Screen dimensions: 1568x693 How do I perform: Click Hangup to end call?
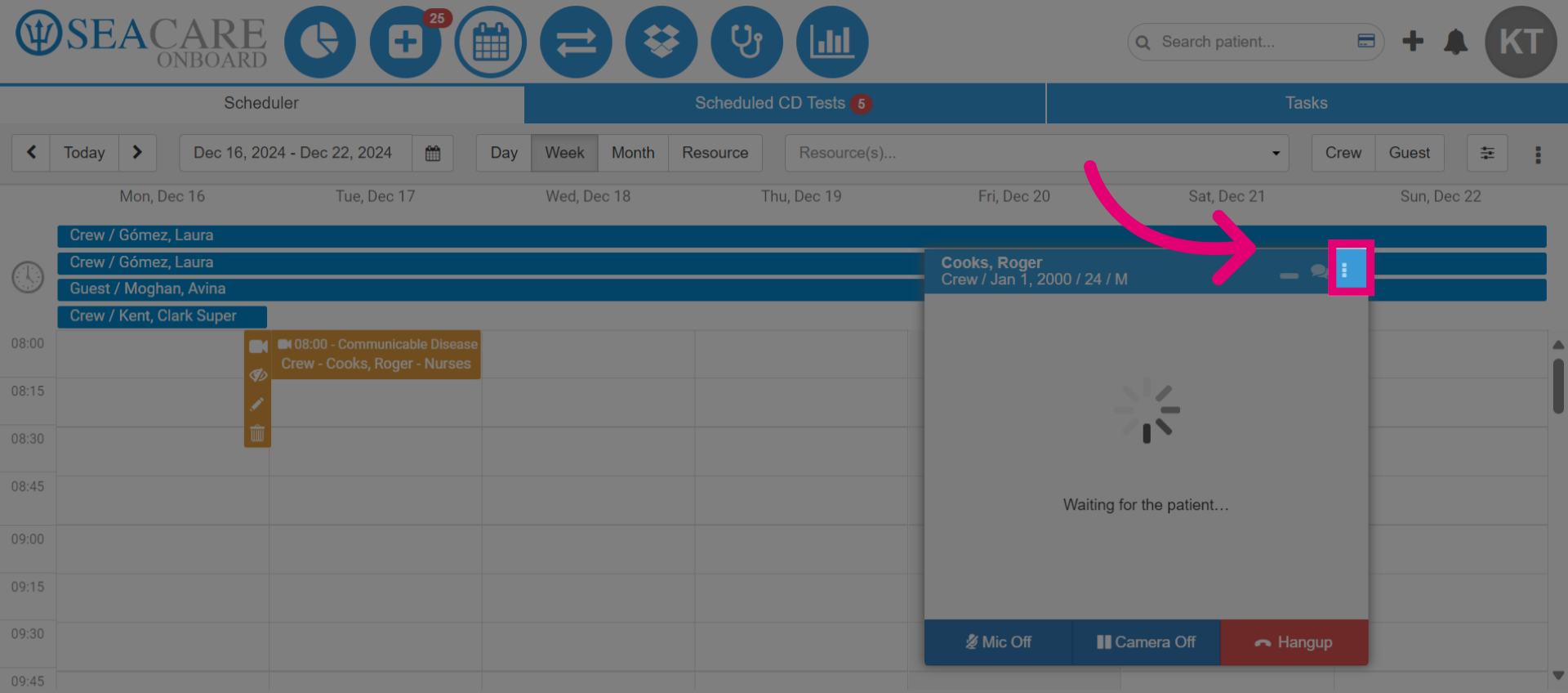1294,642
